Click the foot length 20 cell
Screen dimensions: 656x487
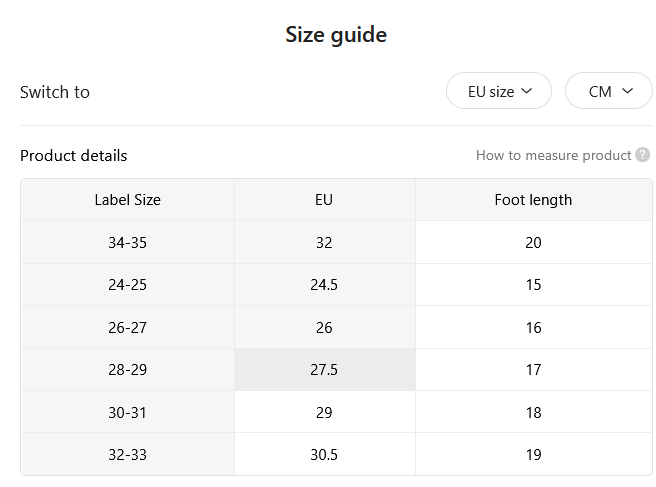[x=533, y=242]
